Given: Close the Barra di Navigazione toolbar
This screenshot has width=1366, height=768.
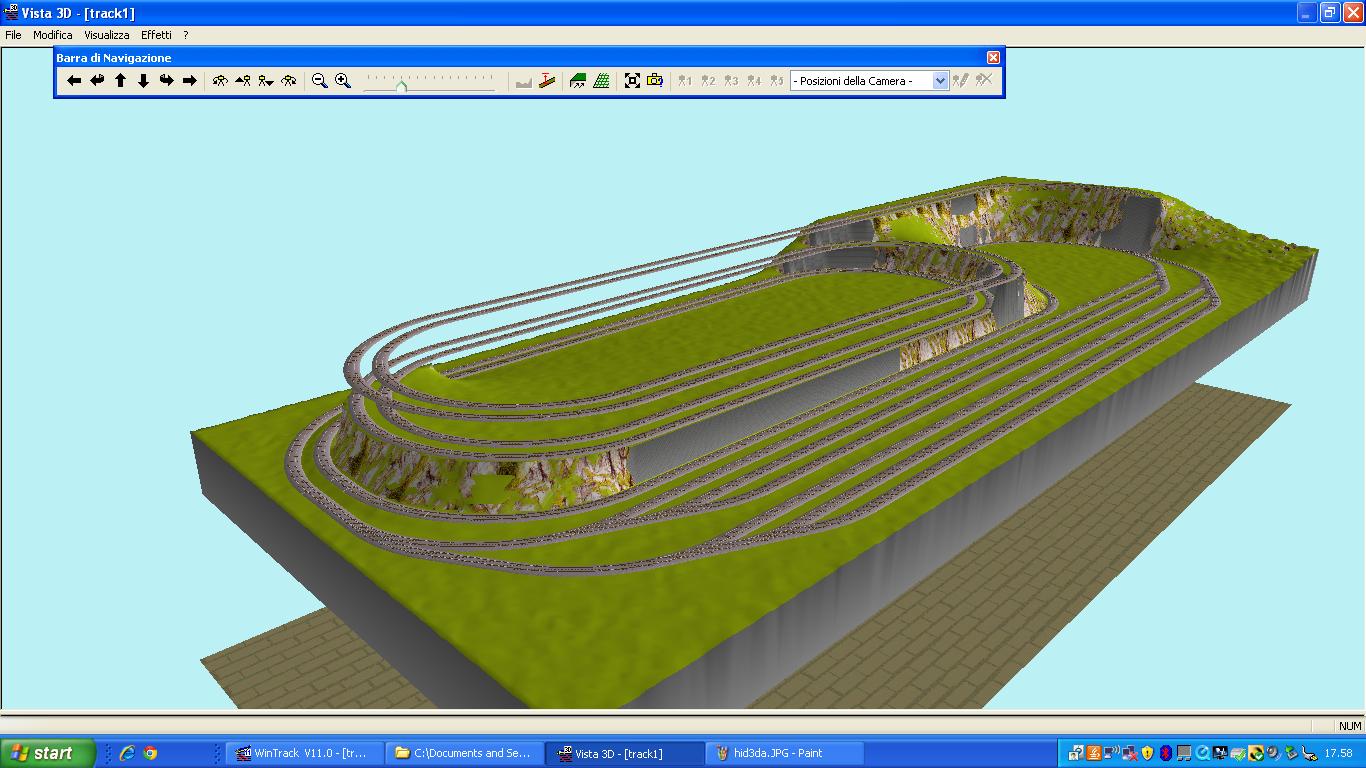Looking at the screenshot, I should pyautogui.click(x=993, y=58).
